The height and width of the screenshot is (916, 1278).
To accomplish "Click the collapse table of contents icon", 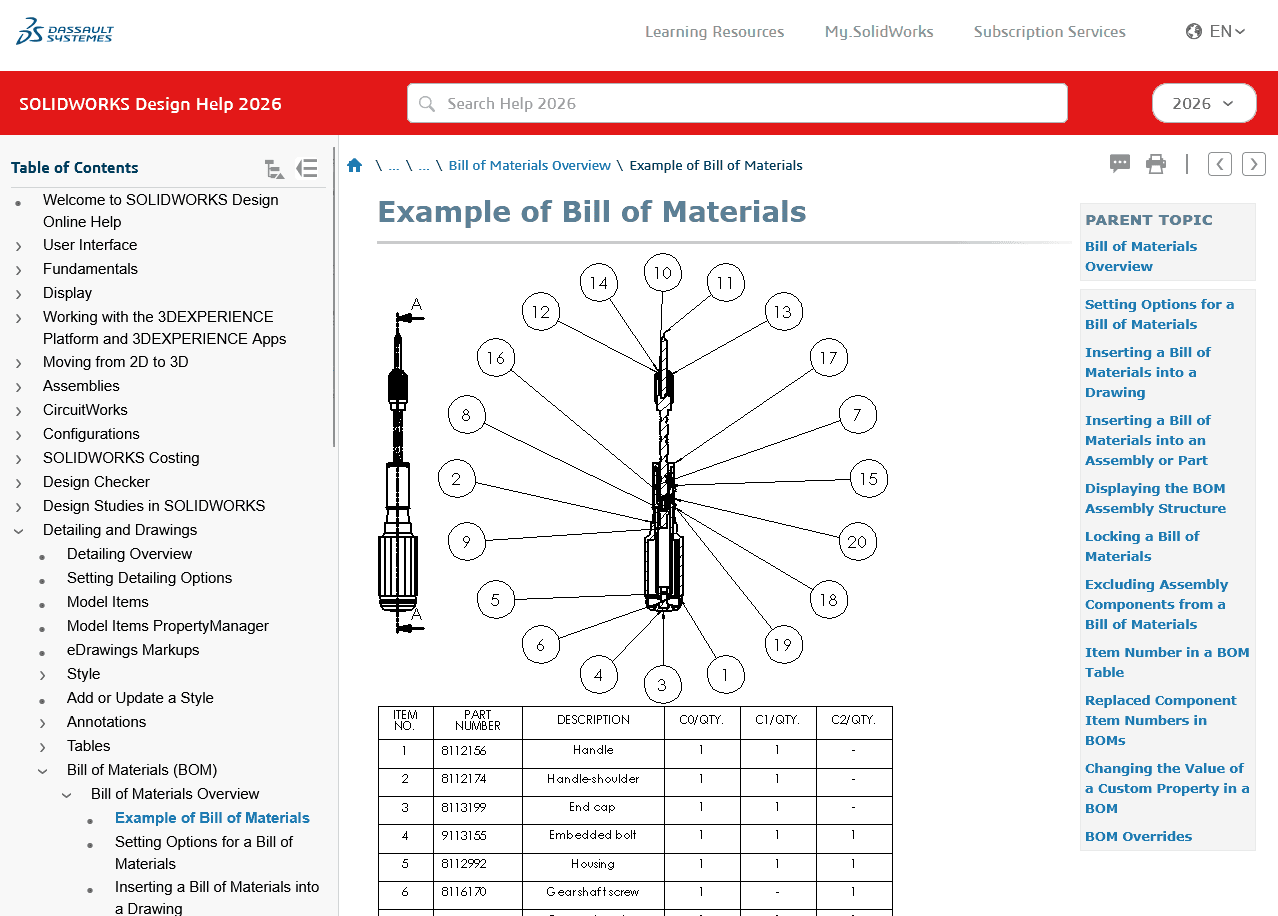I will click(307, 168).
